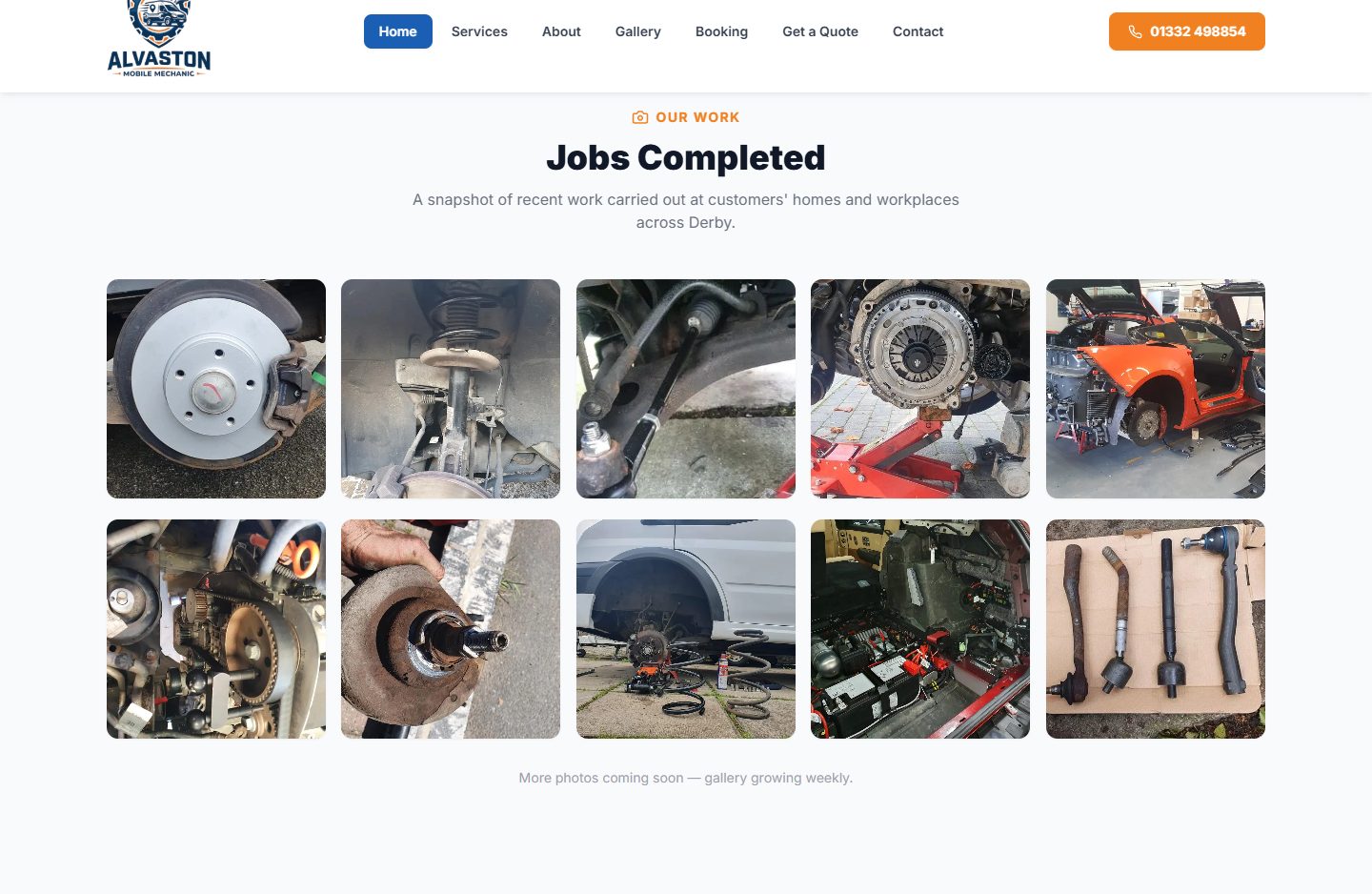View the clutch on red jack photo
Viewport: 1372px width, 894px height.
pos(920,389)
